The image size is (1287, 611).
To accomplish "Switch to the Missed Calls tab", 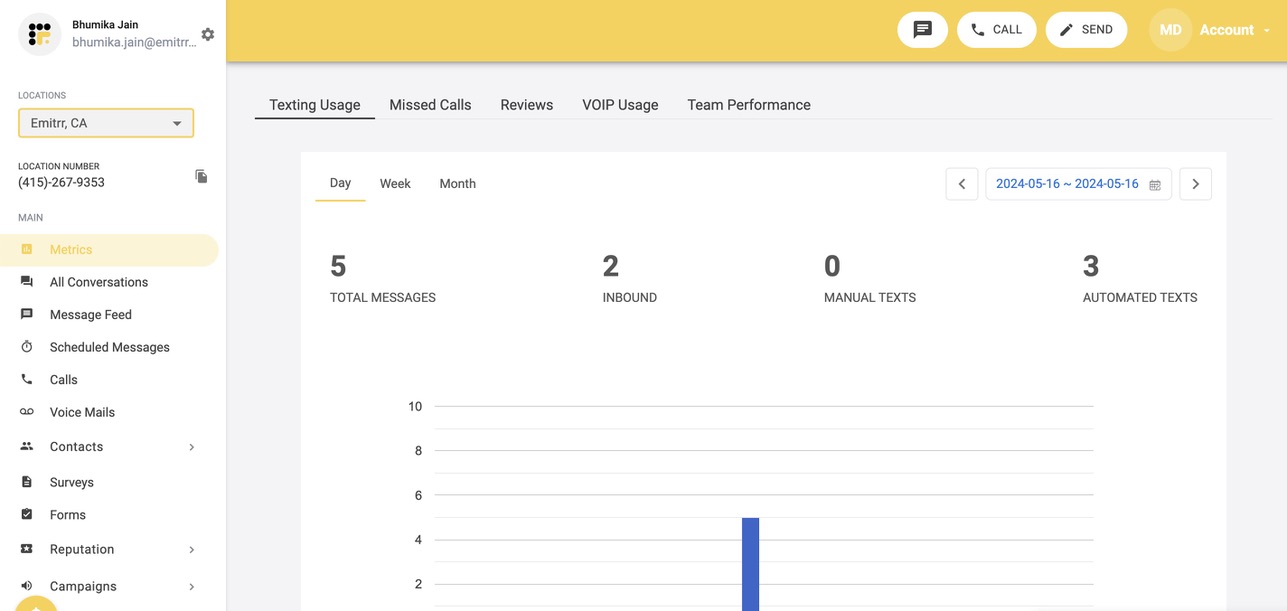I will tap(430, 105).
